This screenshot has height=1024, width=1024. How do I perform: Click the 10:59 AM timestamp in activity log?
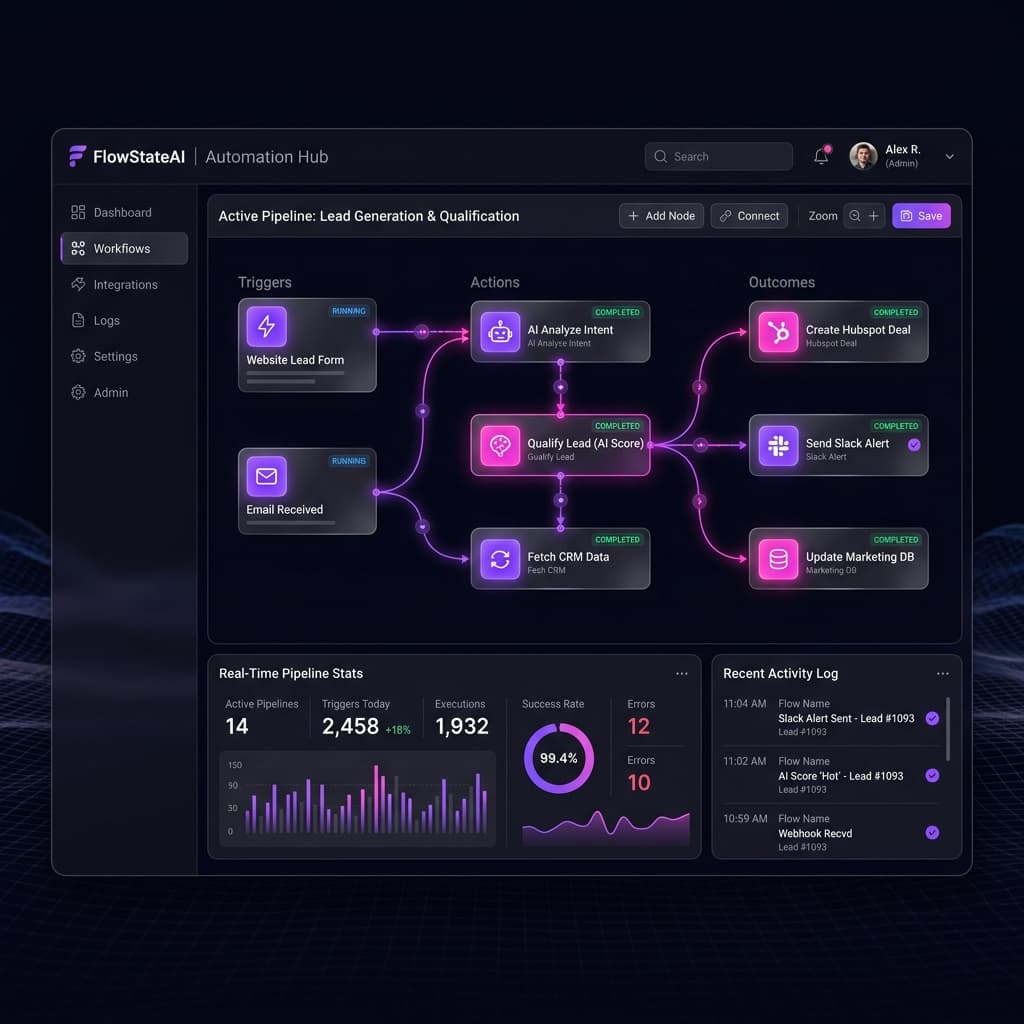(745, 818)
